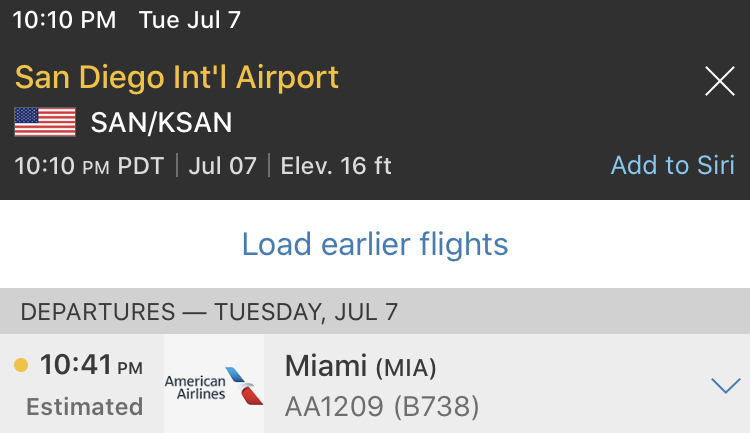Select the Departures Tuesday Jul 7 header
The height and width of the screenshot is (433, 750).
[x=209, y=312]
